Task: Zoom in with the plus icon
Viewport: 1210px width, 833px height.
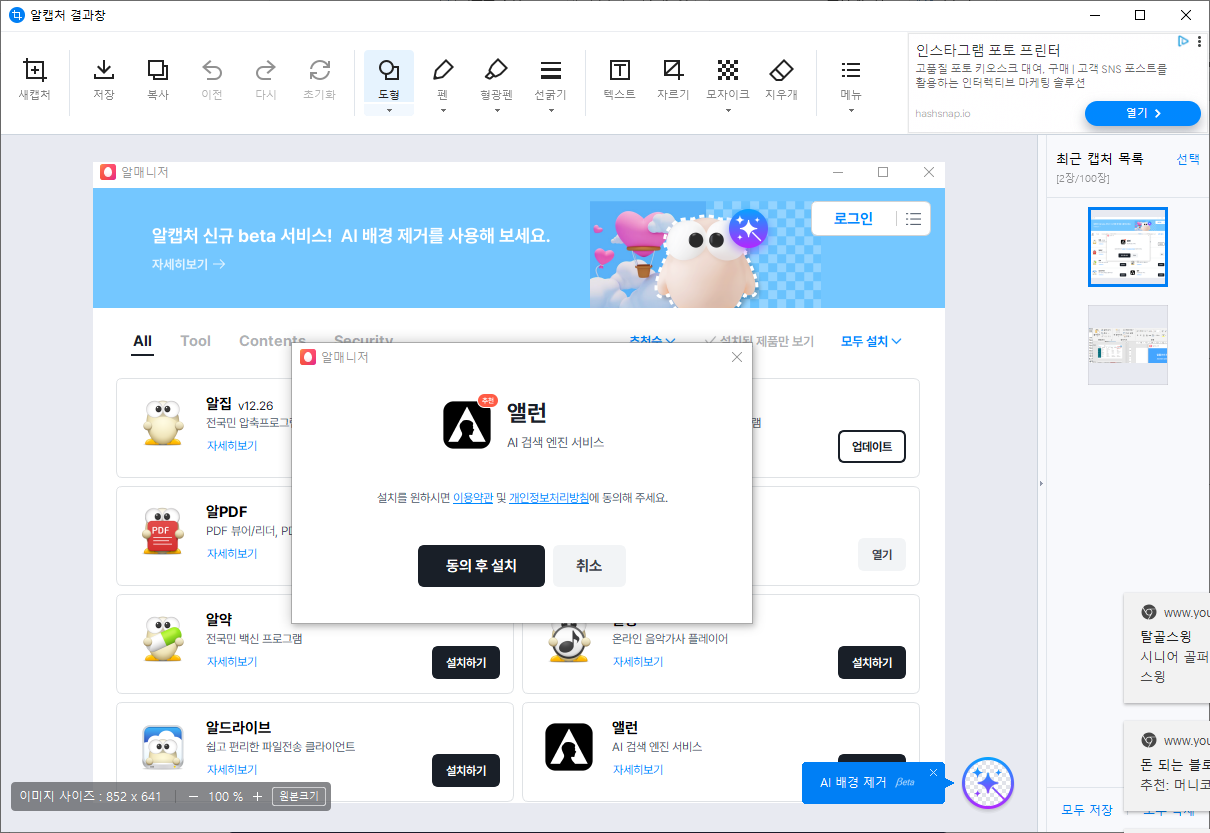Action: [x=257, y=797]
